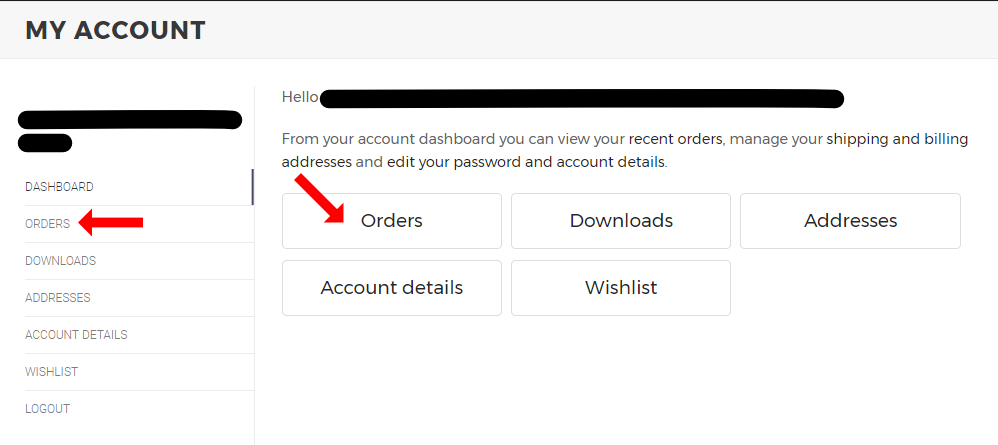Open Dashboard in the sidebar menu
The height and width of the screenshot is (445, 998).
59,187
